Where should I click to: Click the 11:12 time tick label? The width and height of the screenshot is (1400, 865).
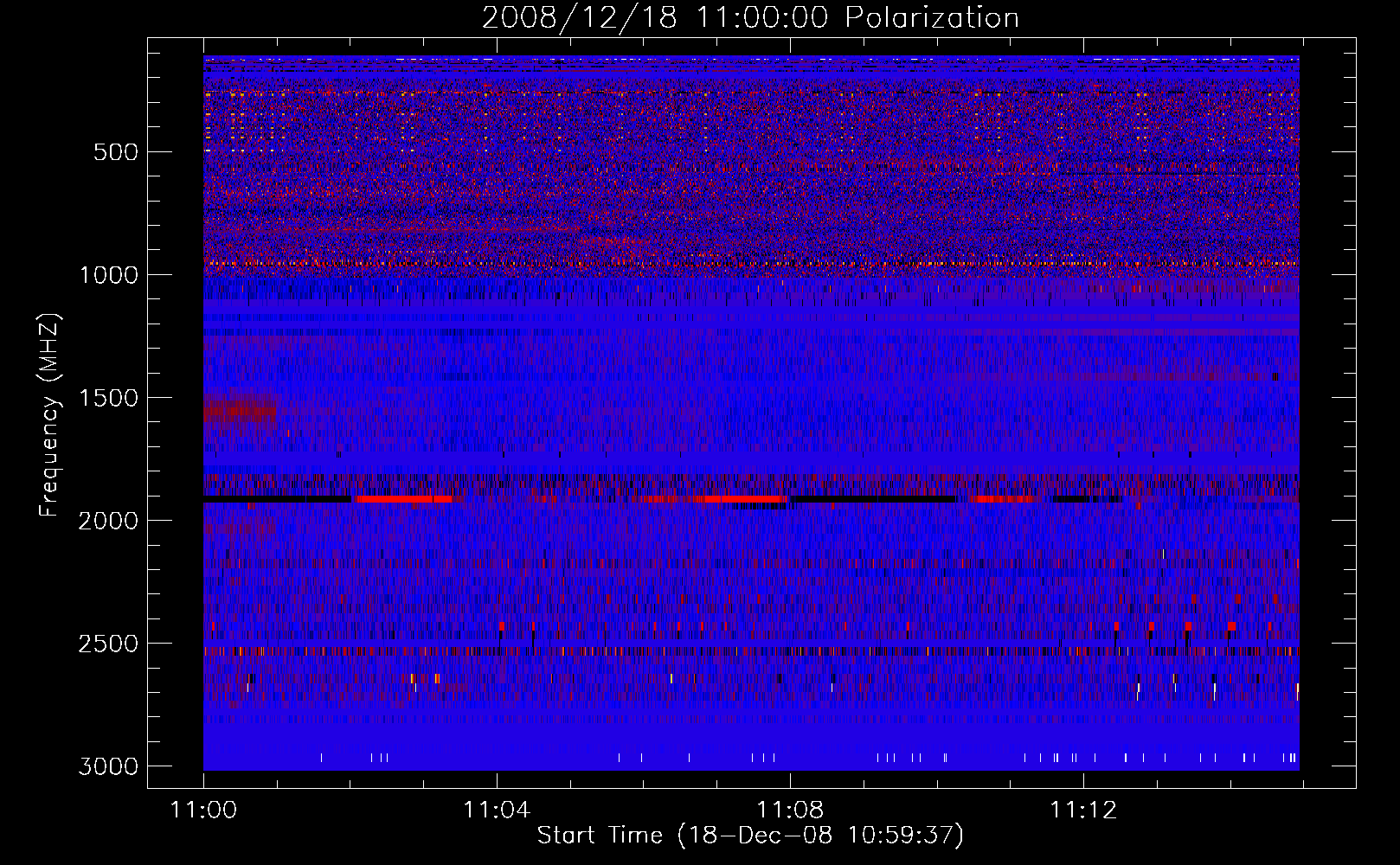click(1083, 811)
